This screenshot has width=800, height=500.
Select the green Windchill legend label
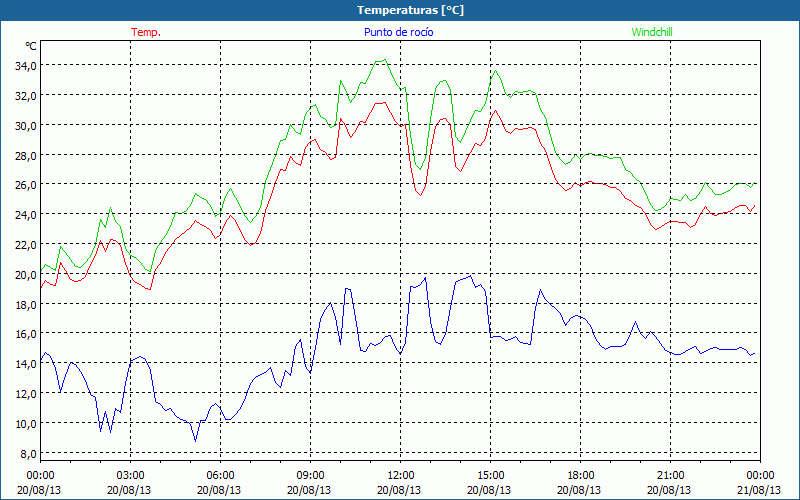[652, 32]
